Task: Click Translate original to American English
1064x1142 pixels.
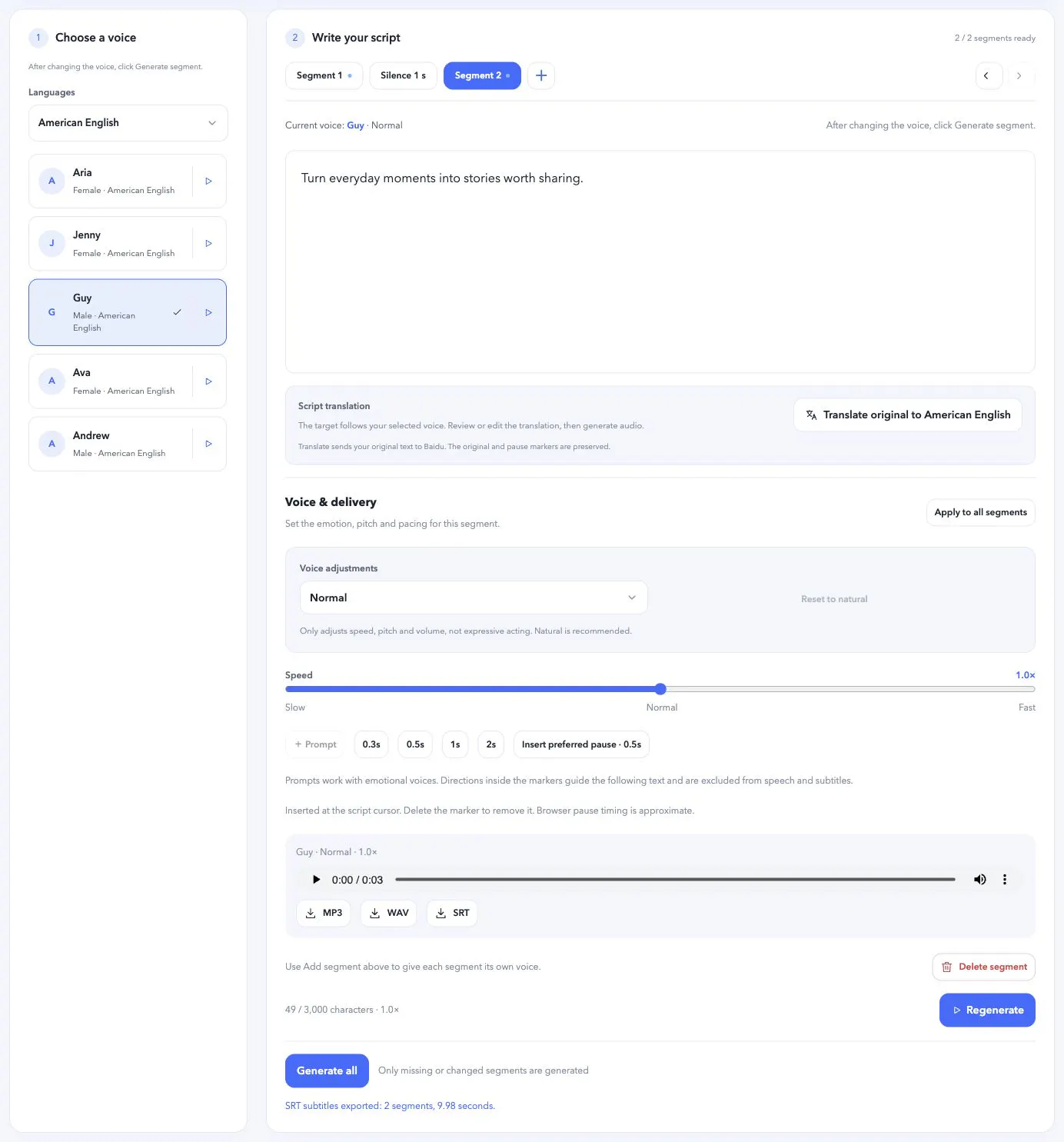Action: pos(908,415)
